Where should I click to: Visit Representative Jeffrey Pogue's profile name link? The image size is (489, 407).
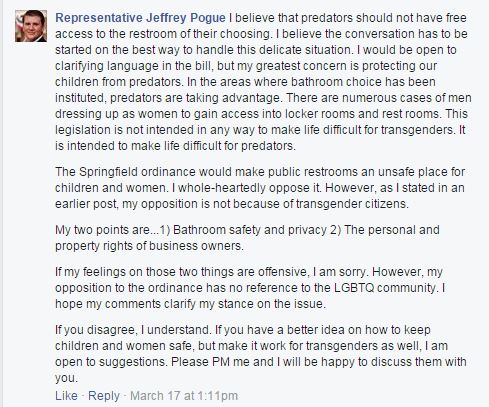140,18
